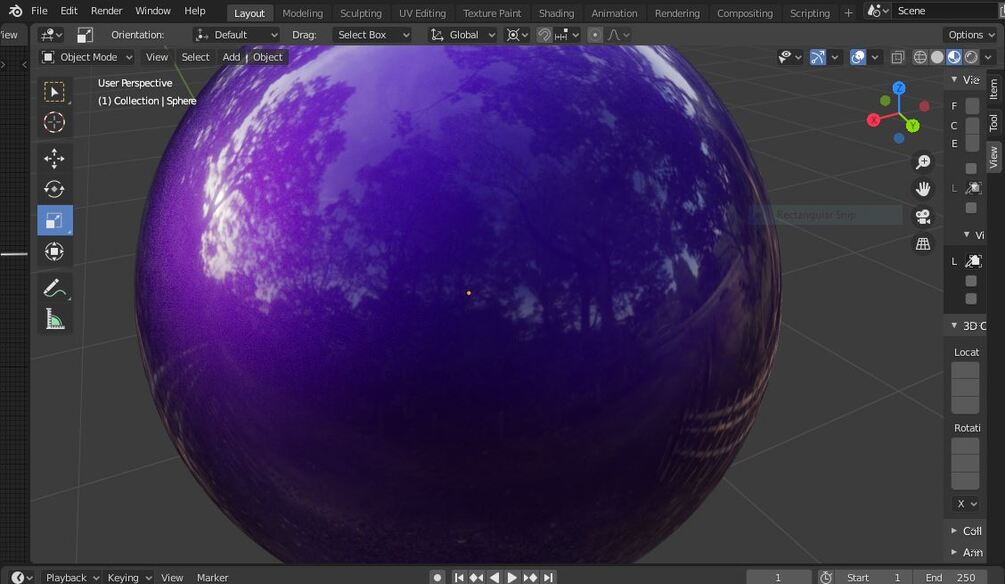The image size is (1005, 584).
Task: Switch perspective/orthographic grid icon
Action: pyautogui.click(x=923, y=244)
